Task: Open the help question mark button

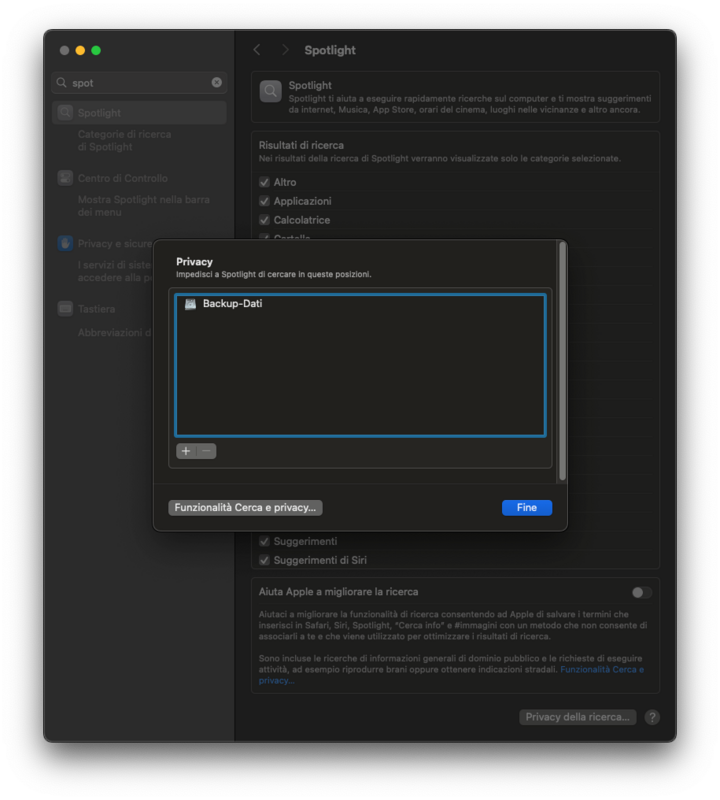Action: (652, 717)
